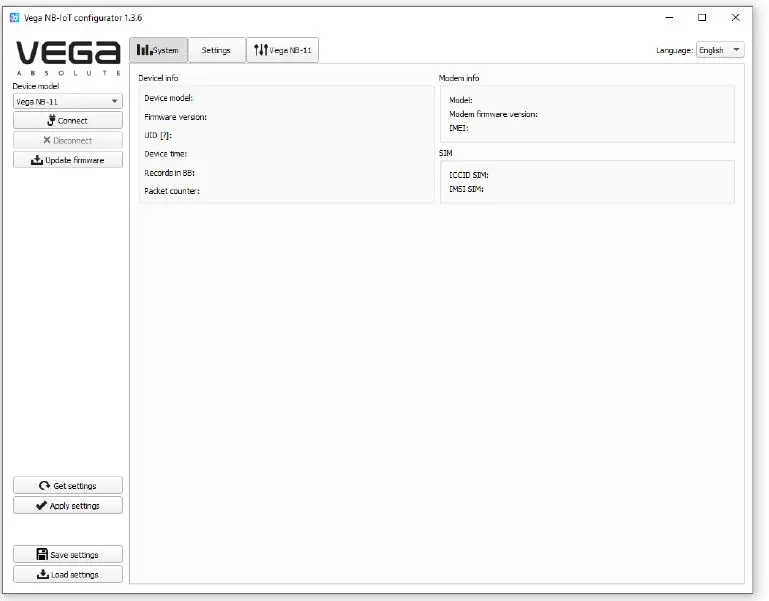Screen dimensions: 769x601
Task: Click the Firmware version: label
Action: (176, 117)
